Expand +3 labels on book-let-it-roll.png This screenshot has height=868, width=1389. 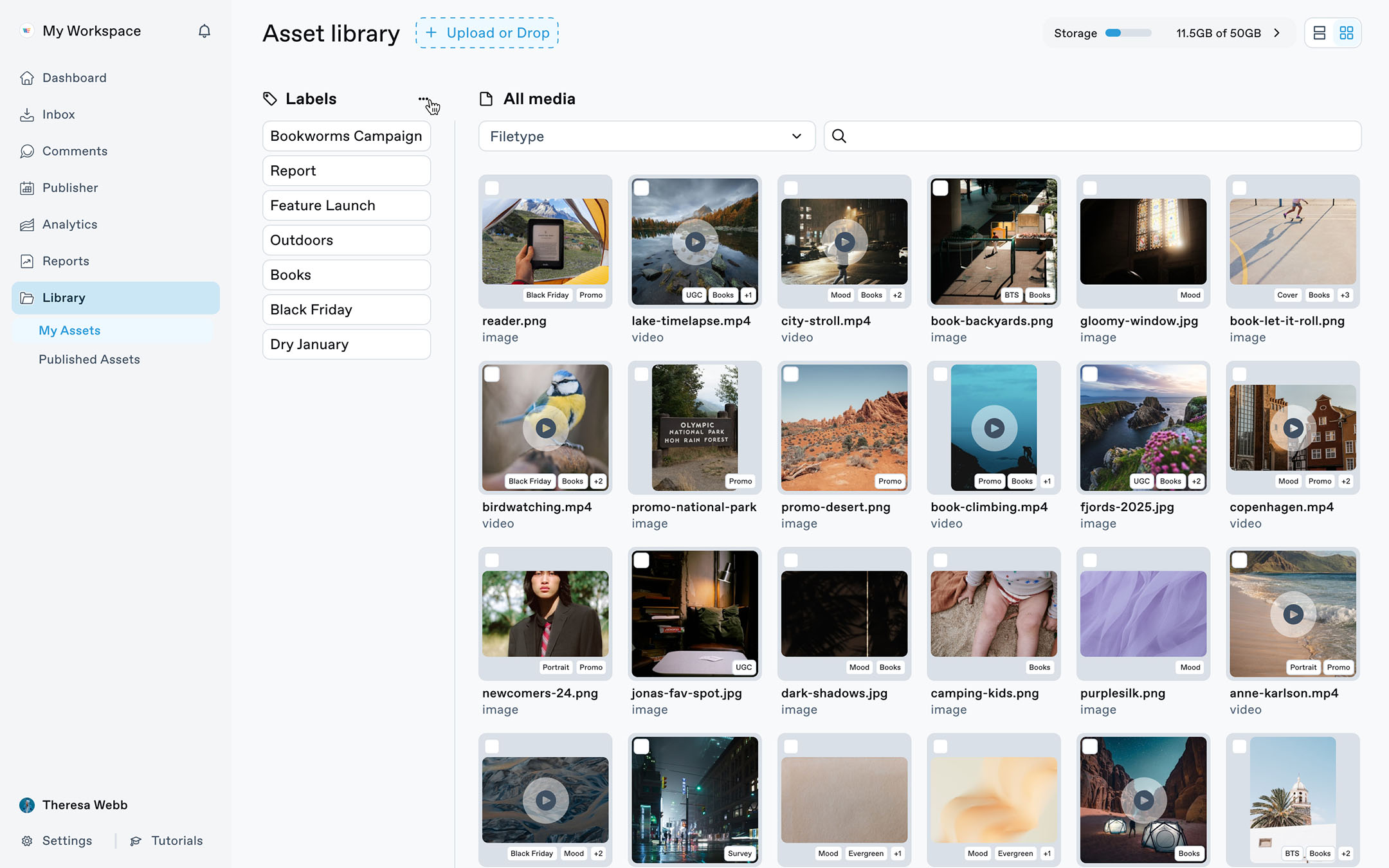[x=1345, y=295]
